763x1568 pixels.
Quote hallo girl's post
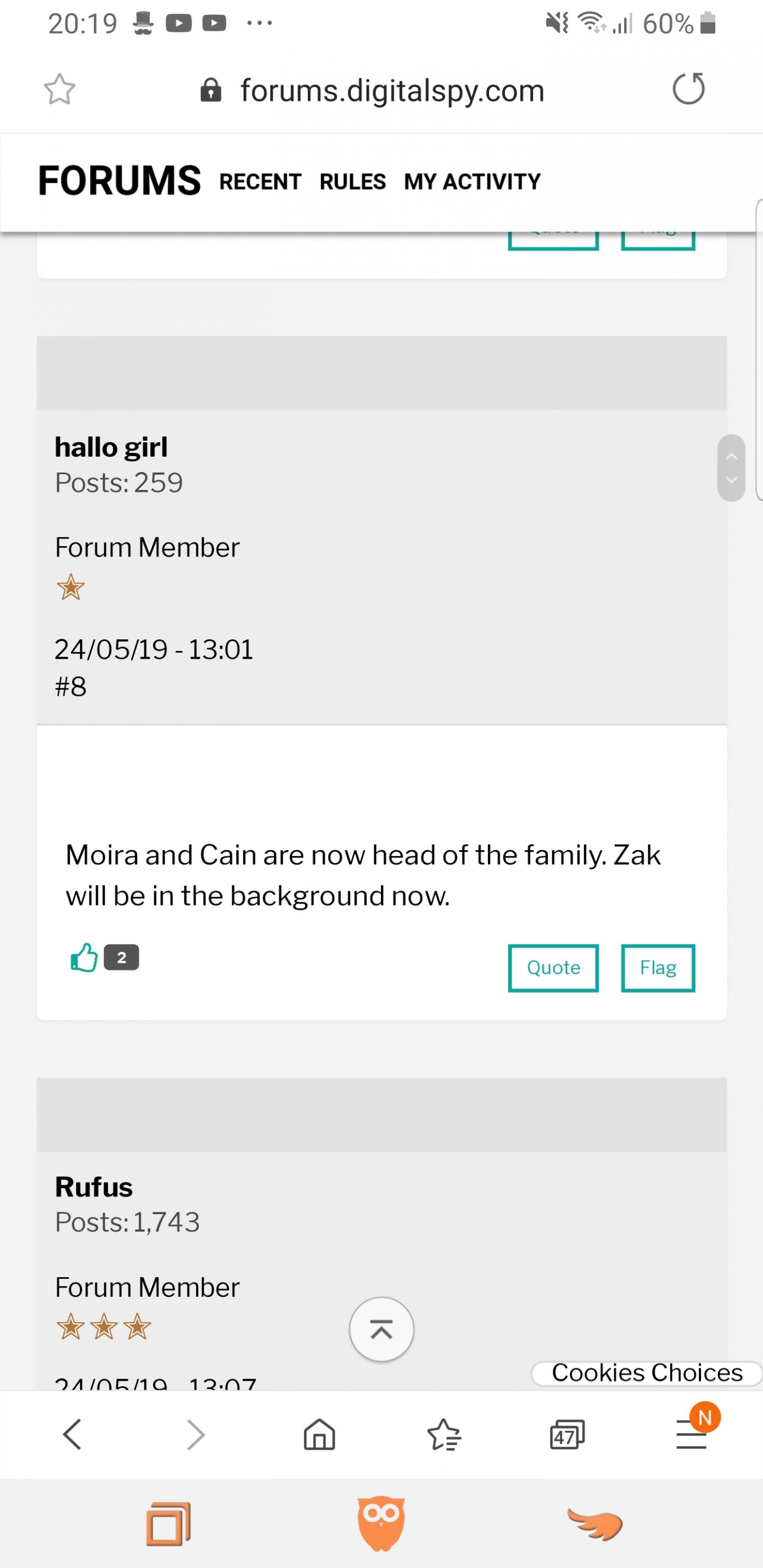point(553,968)
